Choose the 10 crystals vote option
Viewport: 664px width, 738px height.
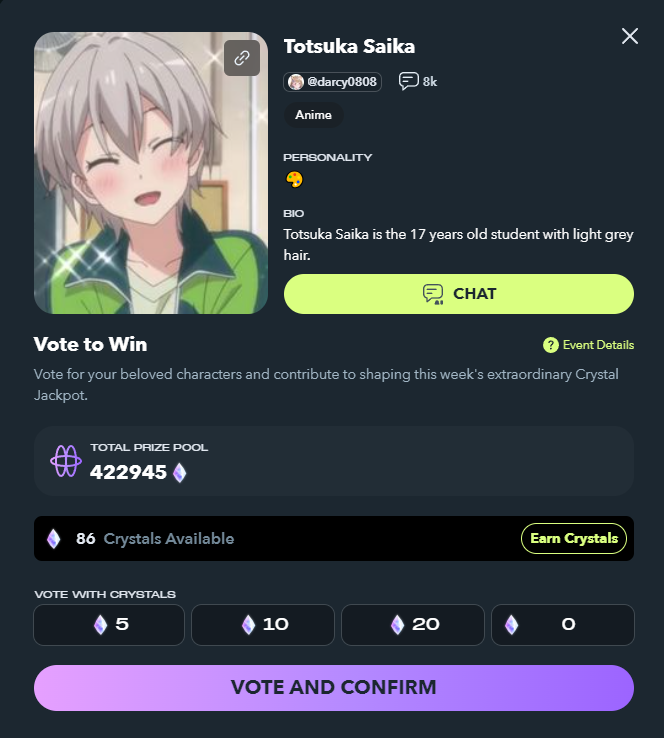tap(263, 625)
